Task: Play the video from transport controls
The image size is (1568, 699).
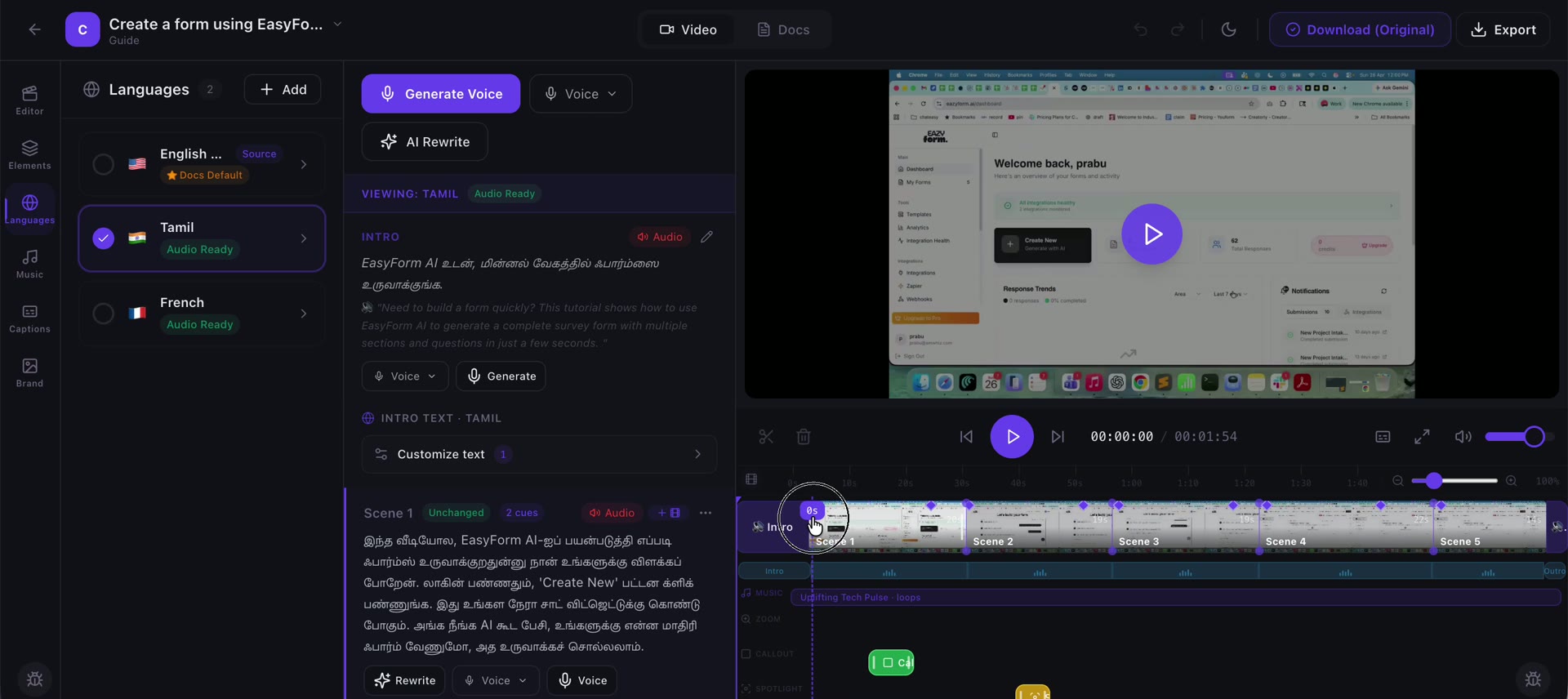Action: click(x=1012, y=437)
